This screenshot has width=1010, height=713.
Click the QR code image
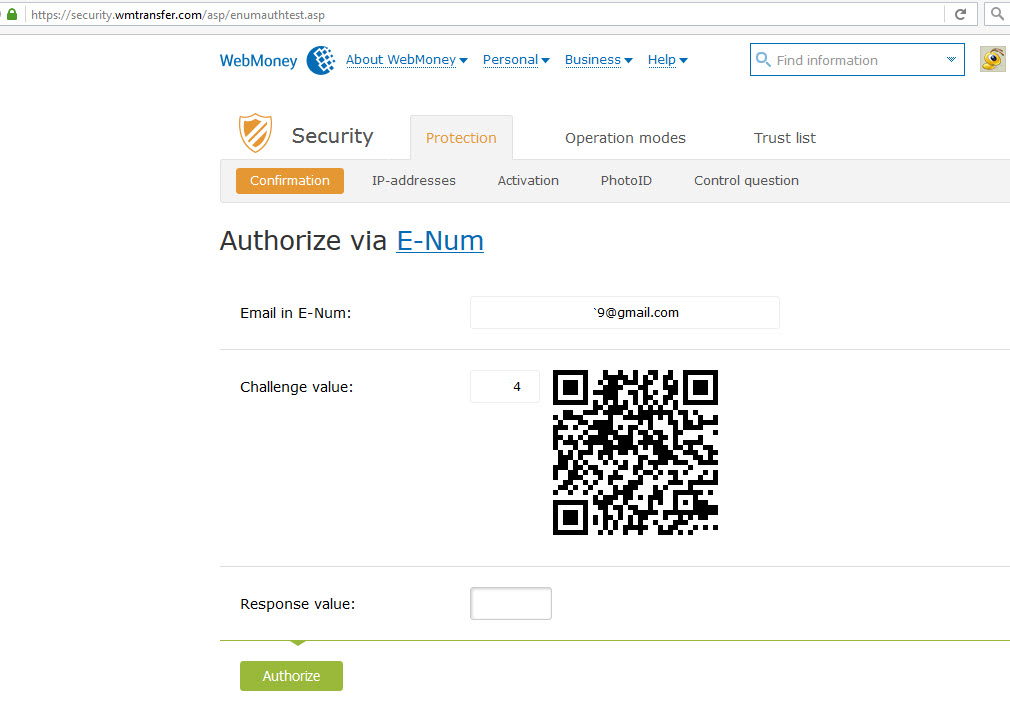[x=635, y=452]
